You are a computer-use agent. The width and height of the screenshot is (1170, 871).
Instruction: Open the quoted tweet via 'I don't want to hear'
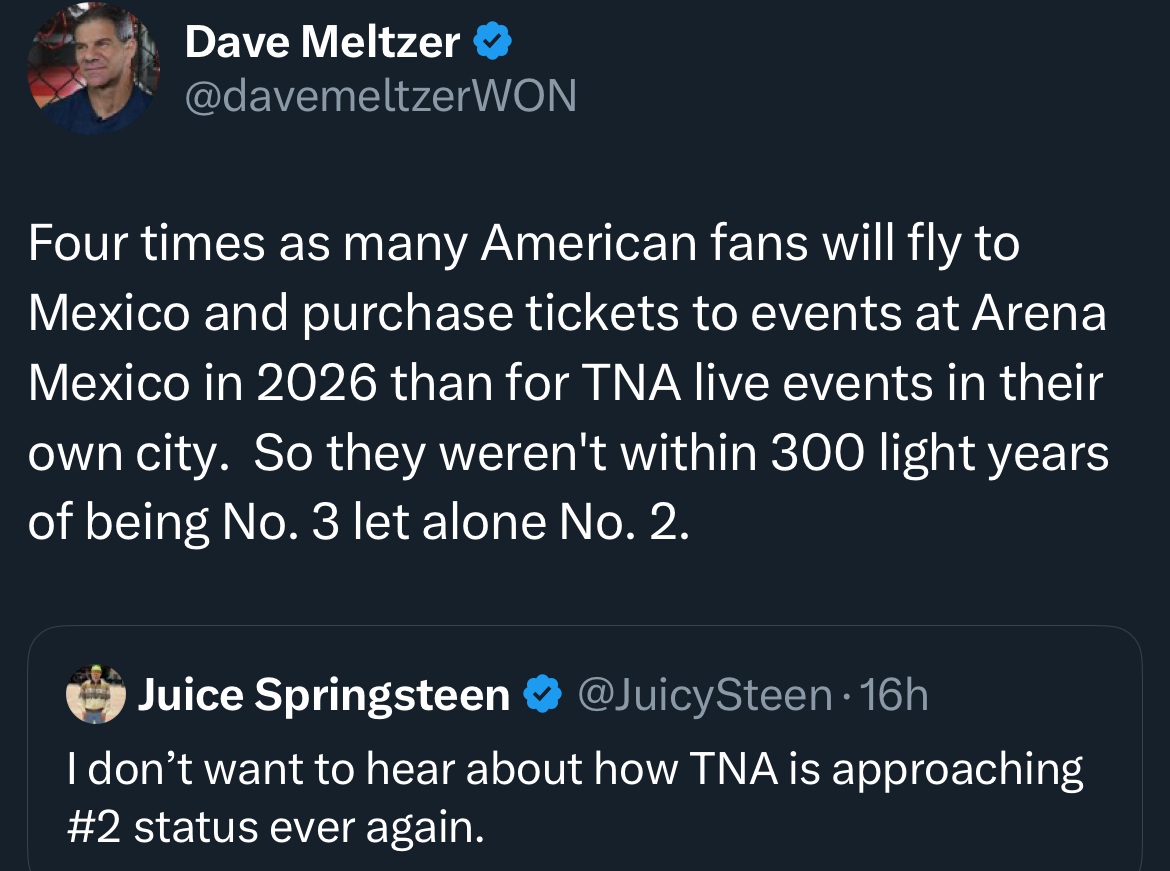(300, 770)
